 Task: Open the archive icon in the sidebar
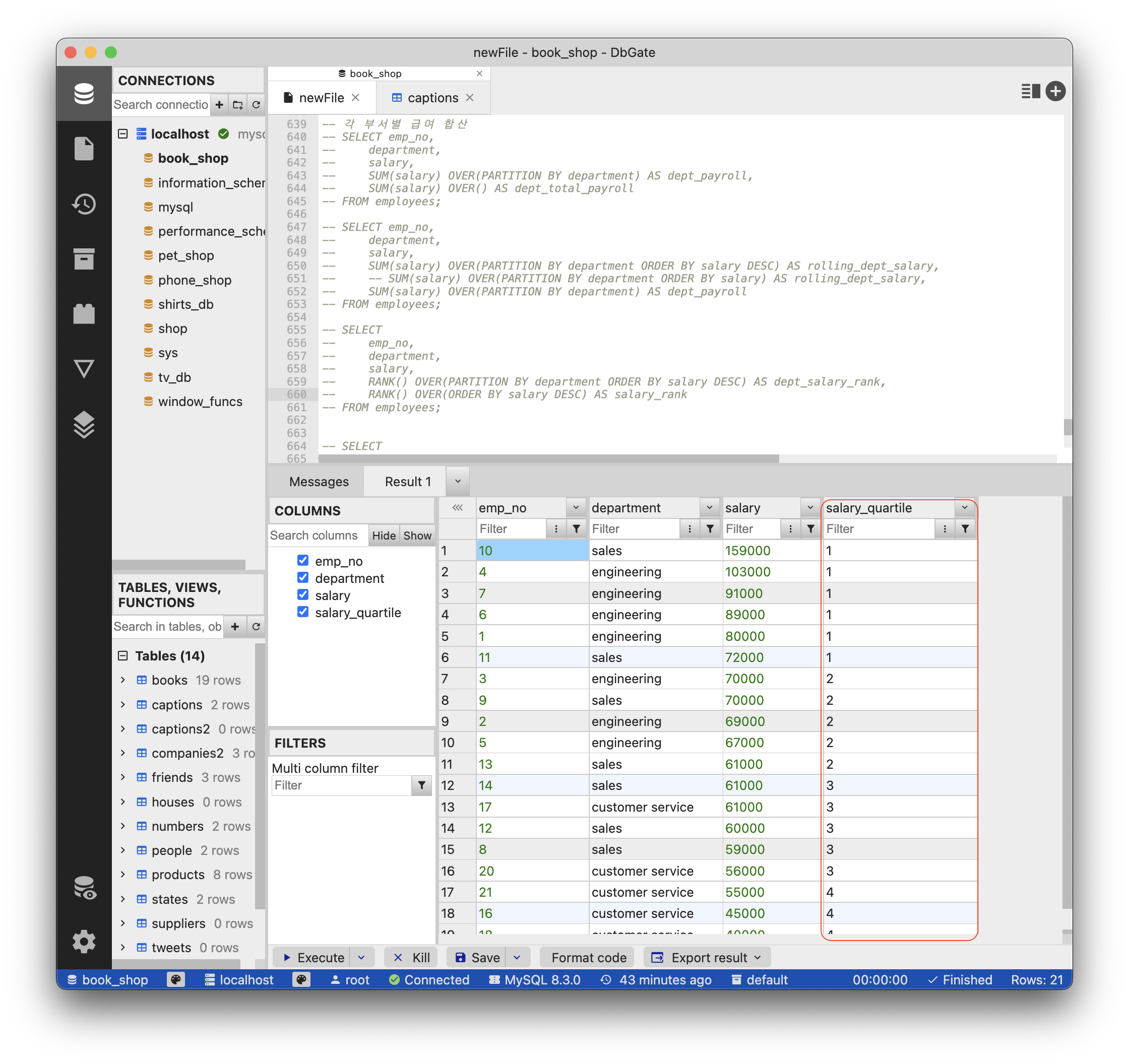pyautogui.click(x=84, y=258)
